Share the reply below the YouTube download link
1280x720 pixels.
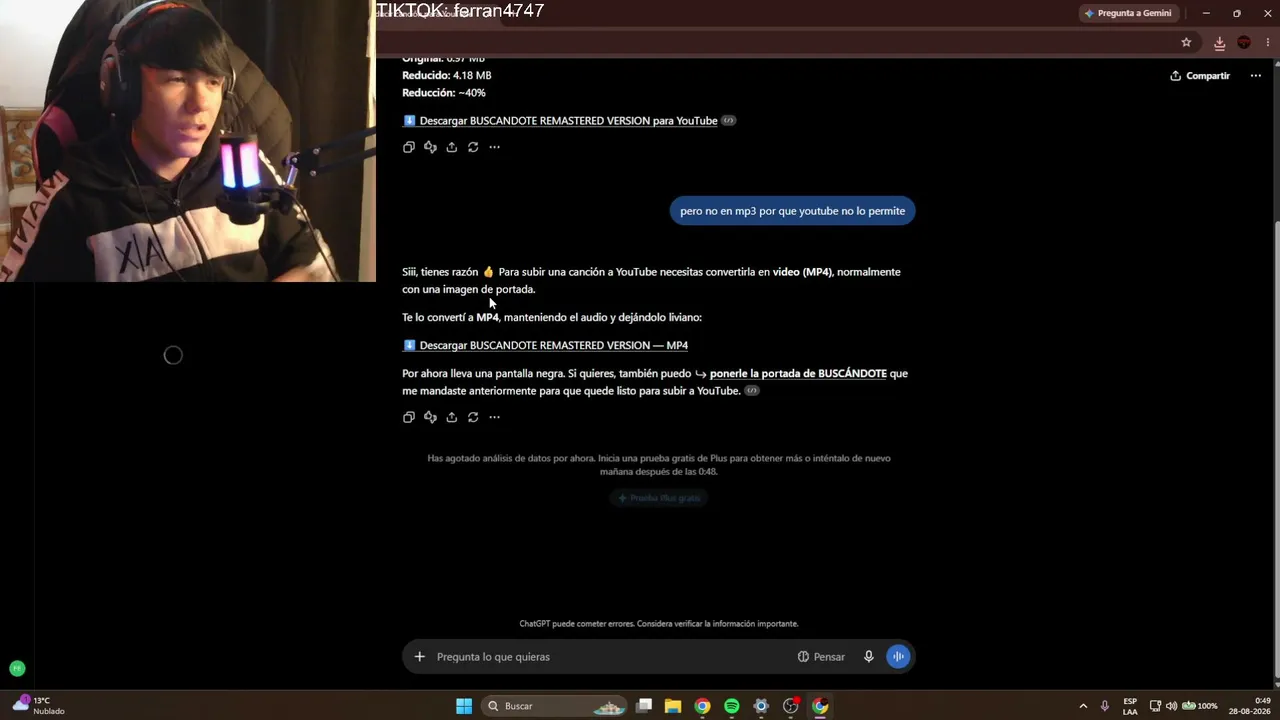[452, 147]
